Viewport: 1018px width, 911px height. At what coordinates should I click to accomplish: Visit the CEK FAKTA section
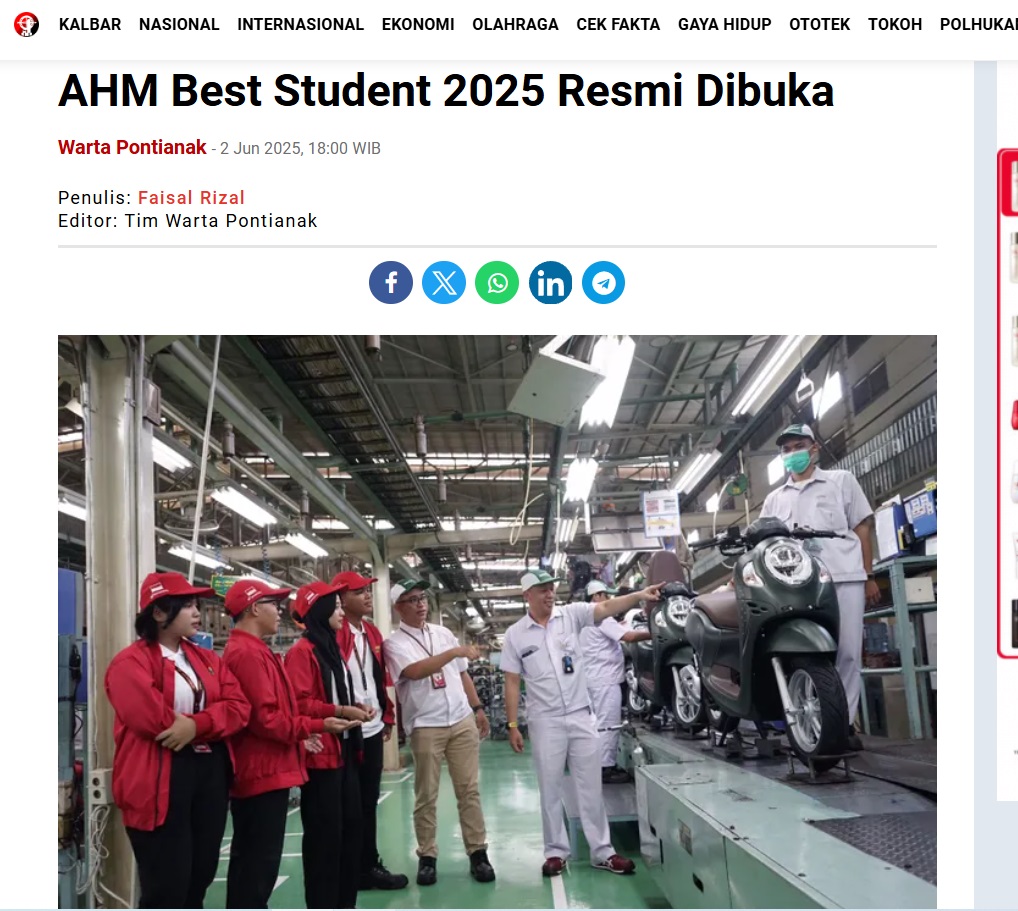point(618,25)
